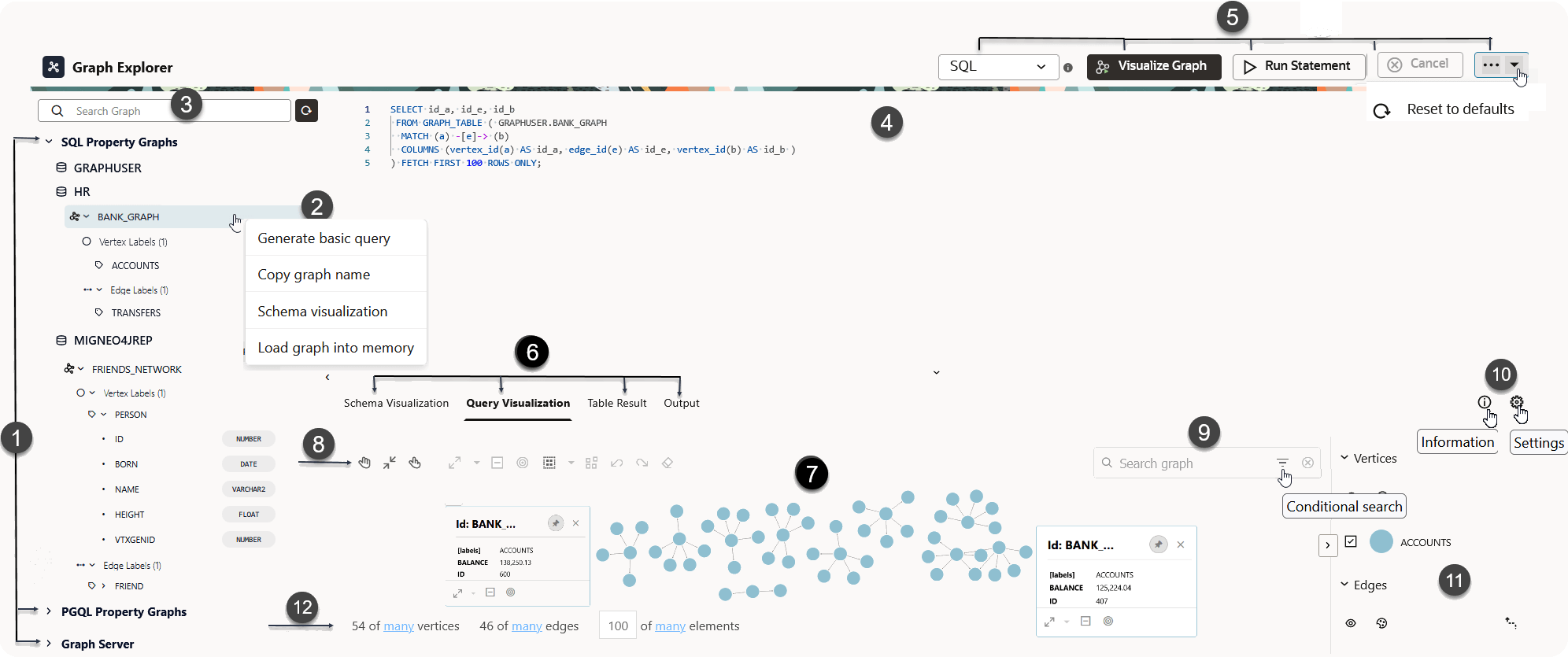Image resolution: width=1568 pixels, height=657 pixels.
Task: Collapse the FRIENDS_NETWORK tree node
Action: 80,369
